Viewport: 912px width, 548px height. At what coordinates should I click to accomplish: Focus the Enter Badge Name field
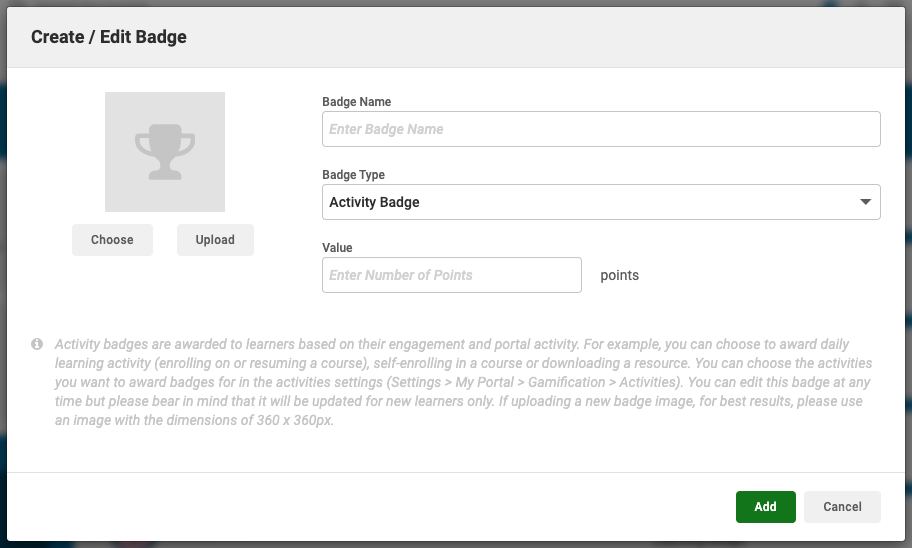[600, 129]
